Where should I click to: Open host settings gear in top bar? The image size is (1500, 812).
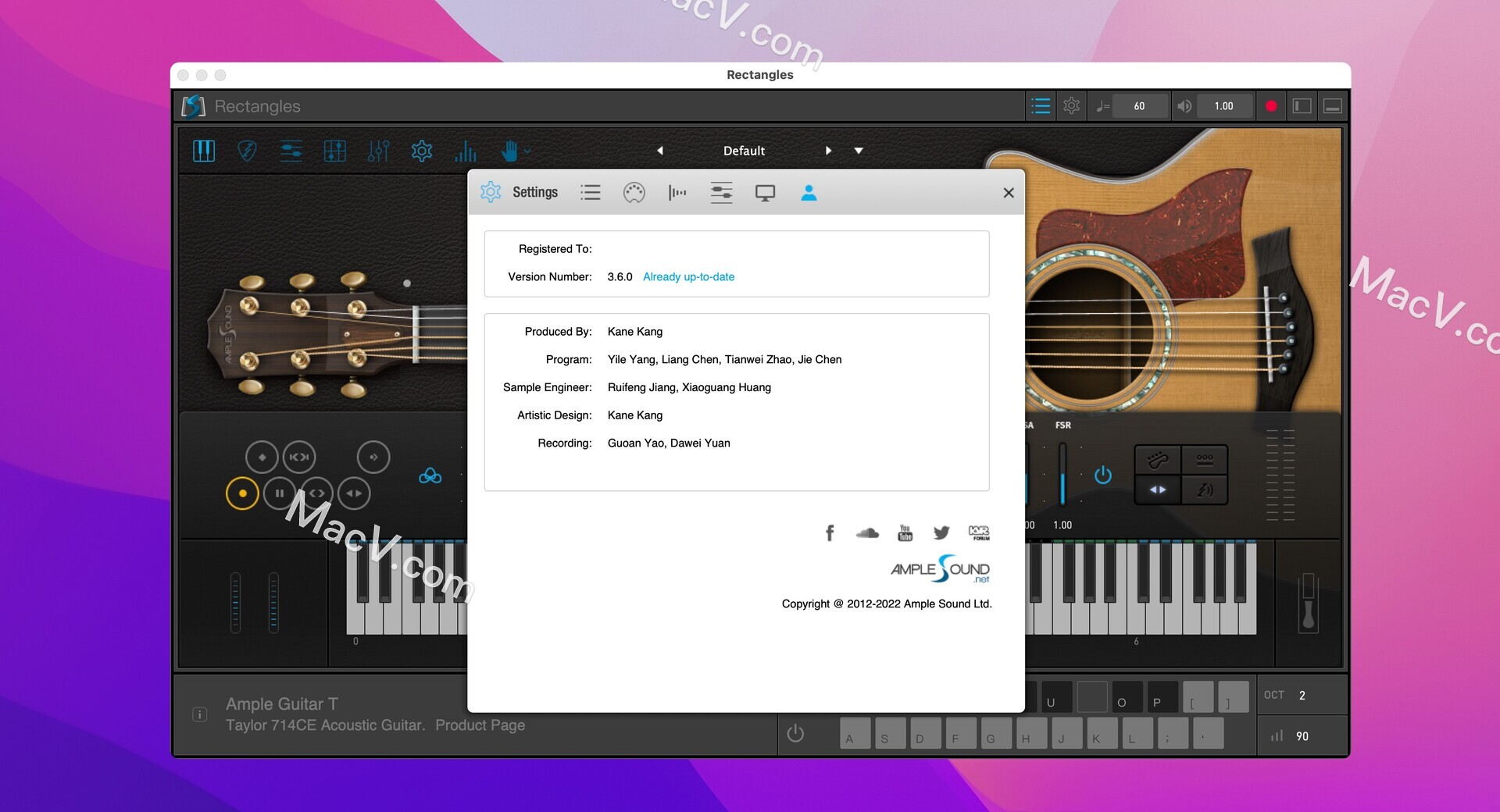coord(1072,106)
